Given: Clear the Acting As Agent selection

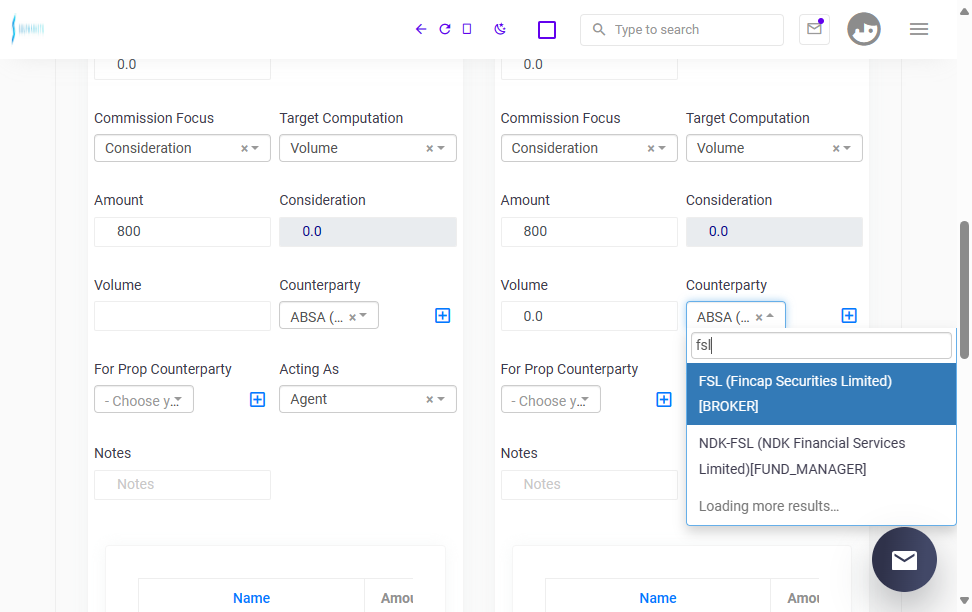Looking at the screenshot, I should point(429,399).
